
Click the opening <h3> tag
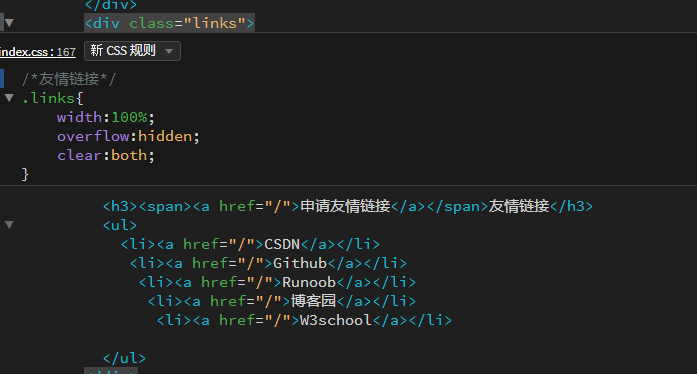coord(120,206)
